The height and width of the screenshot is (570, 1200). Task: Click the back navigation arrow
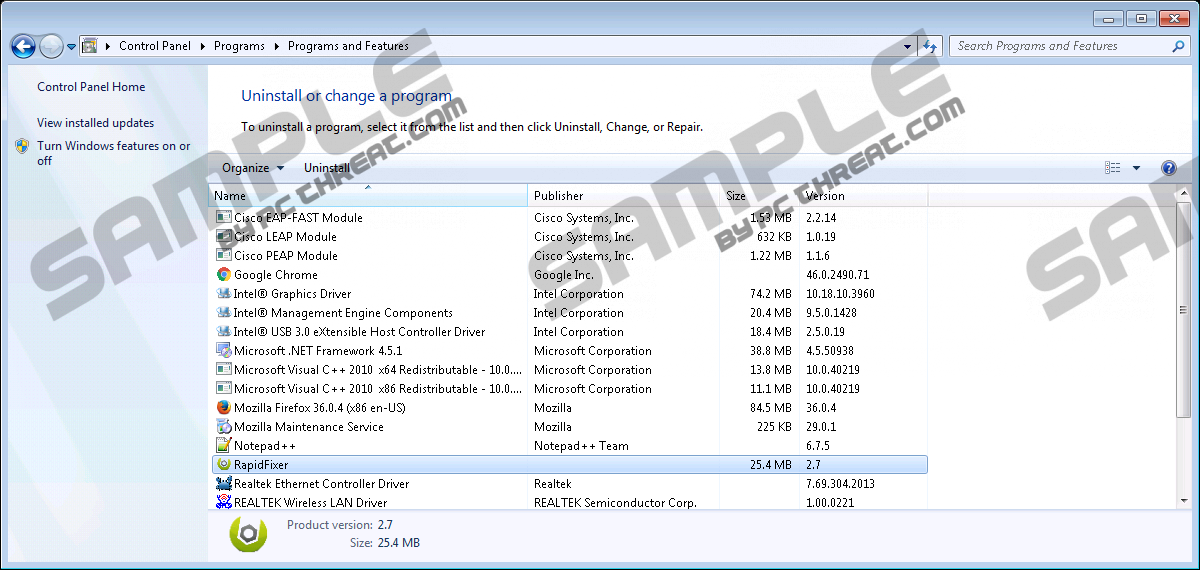[23, 46]
